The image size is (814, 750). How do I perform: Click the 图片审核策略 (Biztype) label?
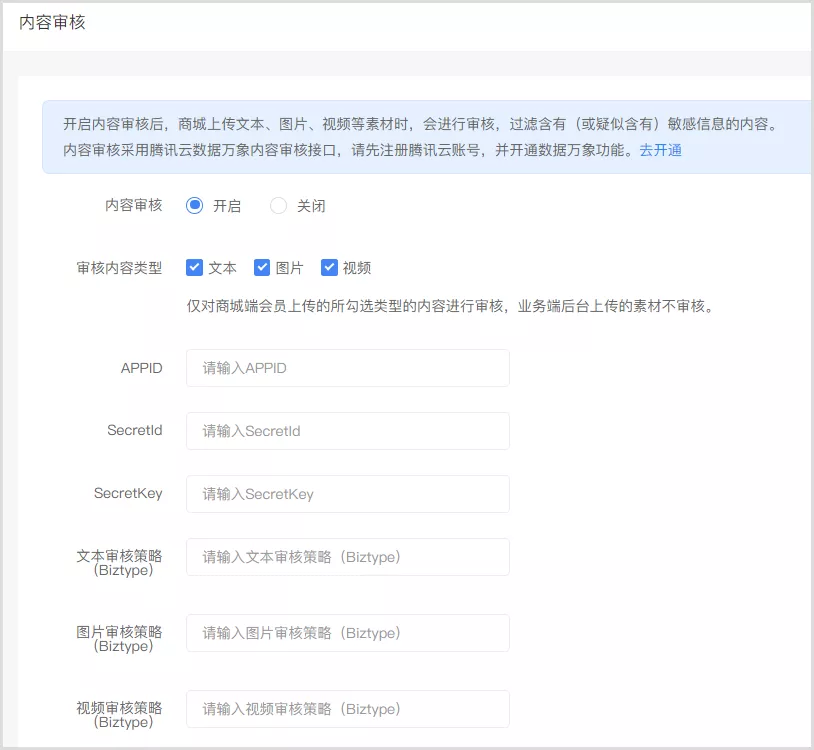point(119,638)
